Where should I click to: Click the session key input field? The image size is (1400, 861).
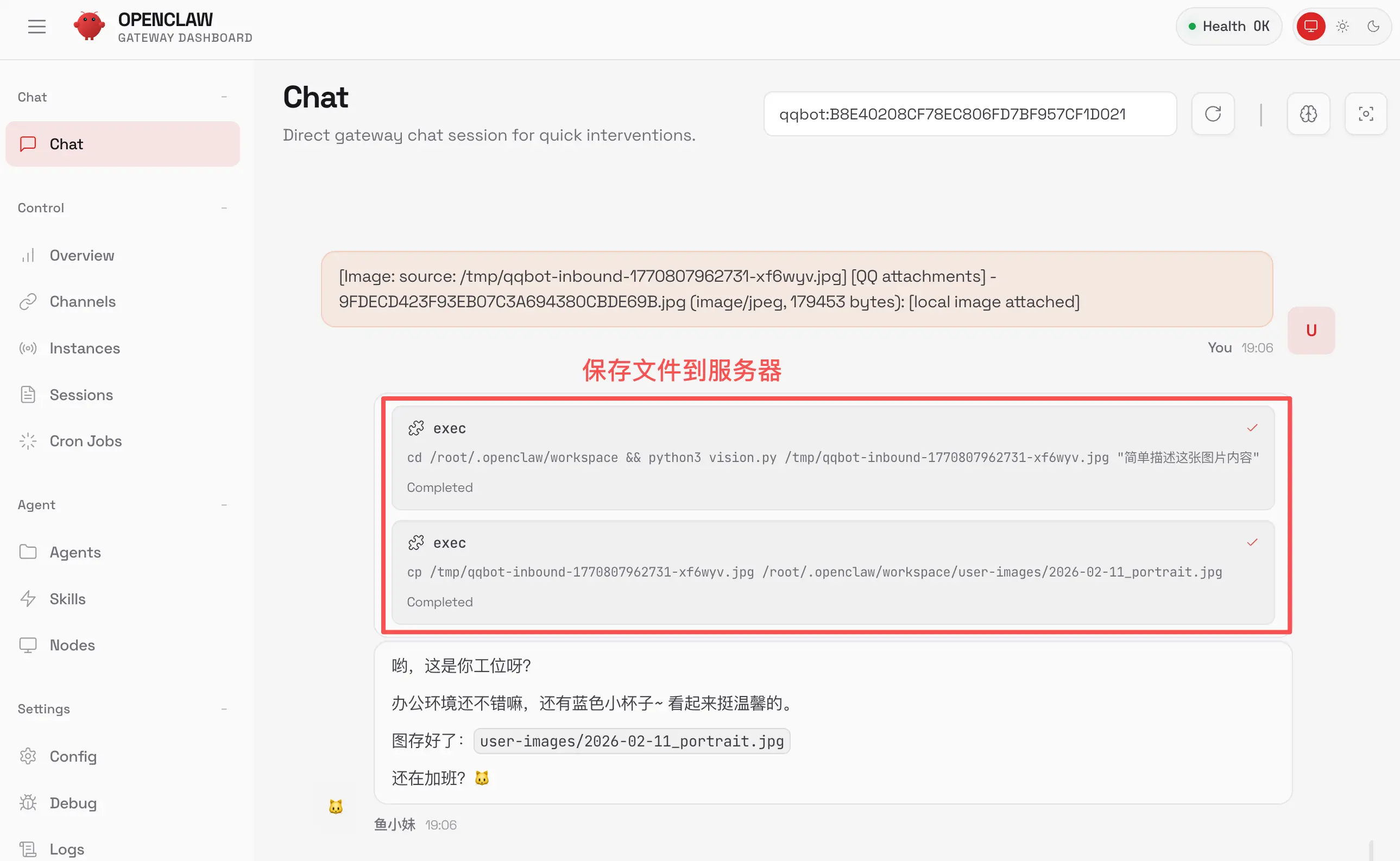pos(969,114)
